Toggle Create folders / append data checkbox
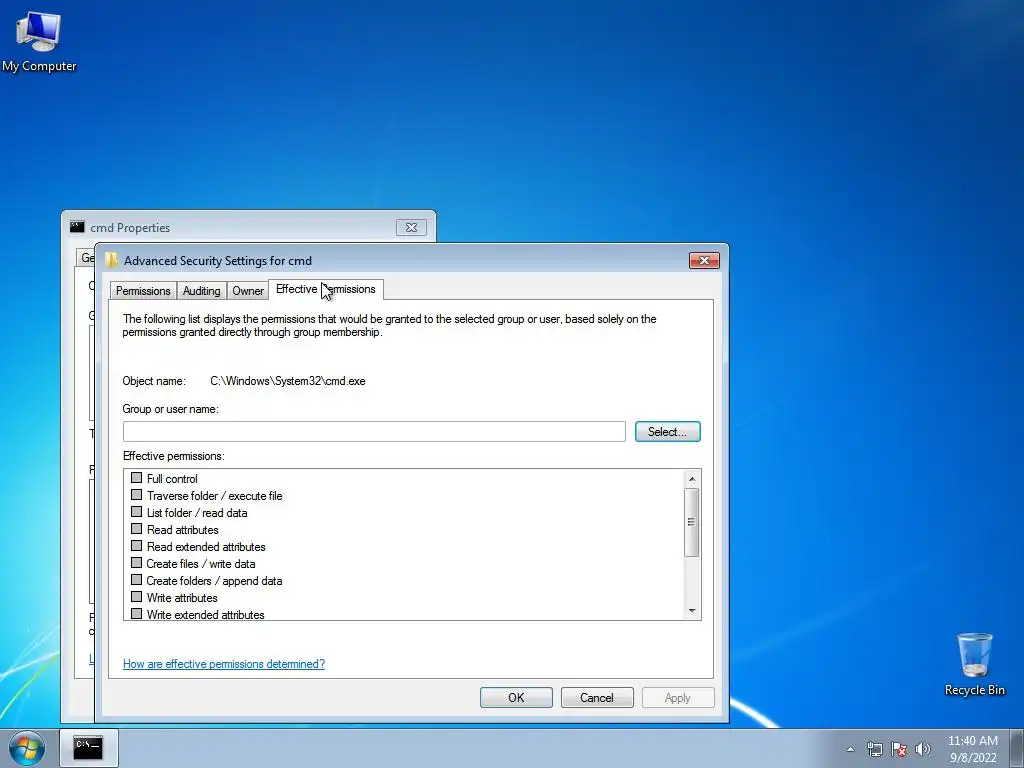This screenshot has width=1024, height=768. coord(136,579)
